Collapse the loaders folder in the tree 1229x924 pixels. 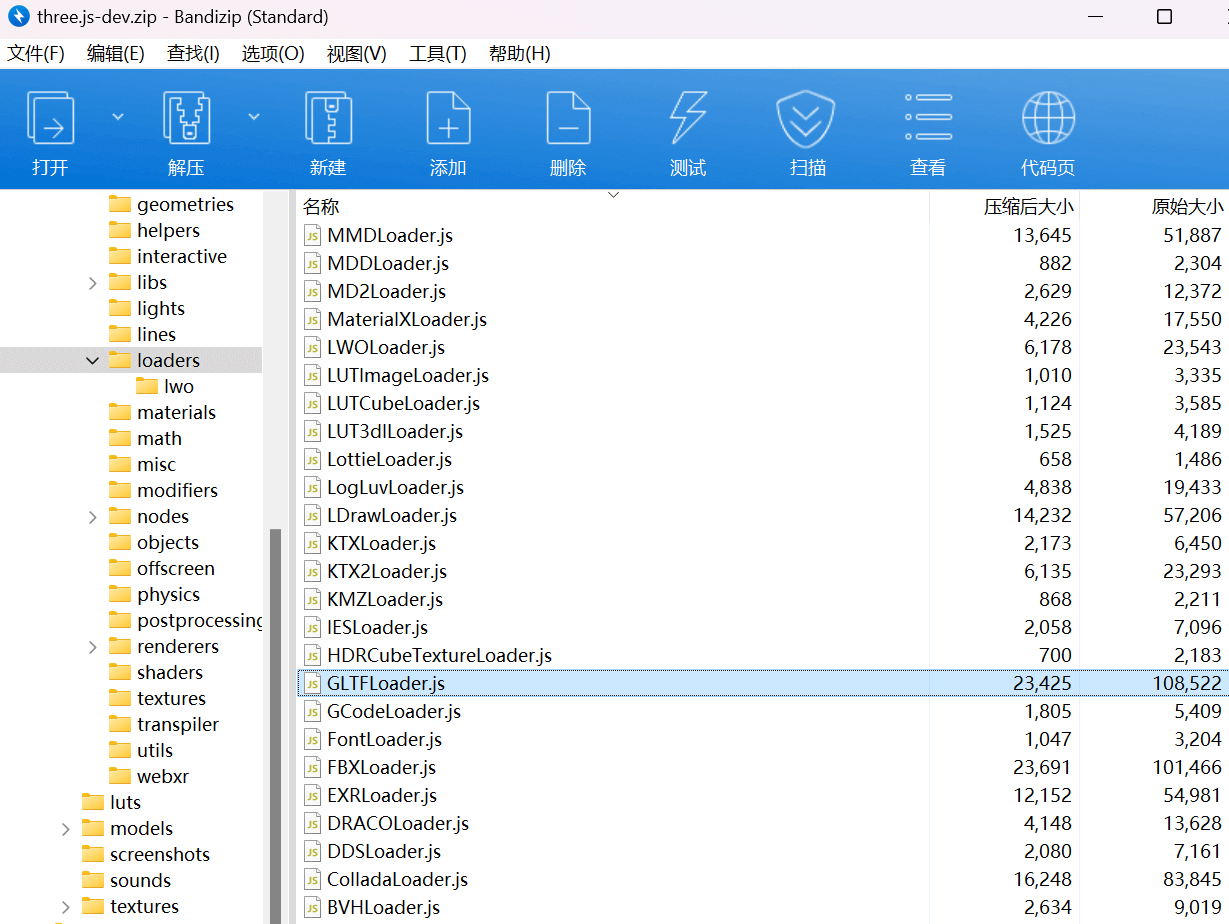[93, 361]
